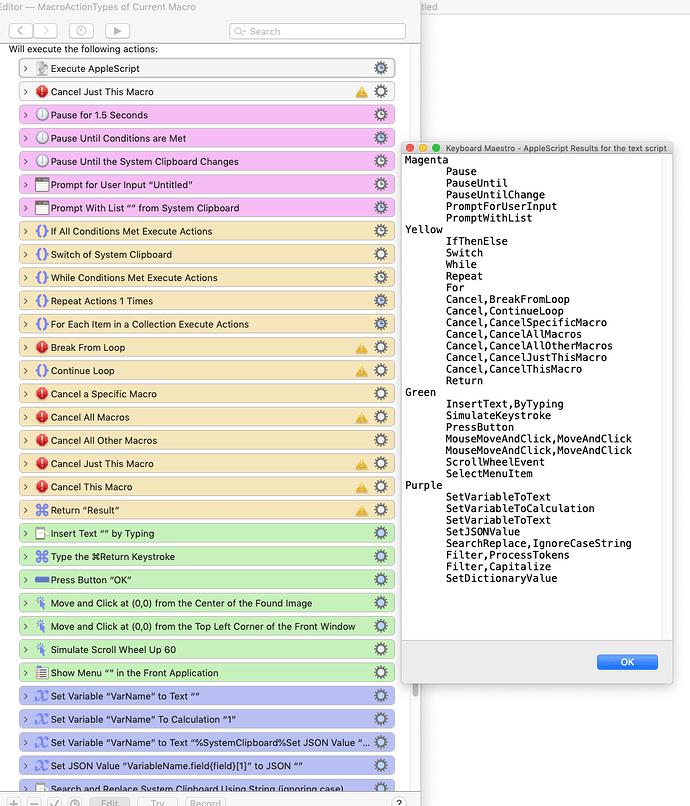
Task: Open gear menu for Prompt for User Input action
Action: click(380, 184)
